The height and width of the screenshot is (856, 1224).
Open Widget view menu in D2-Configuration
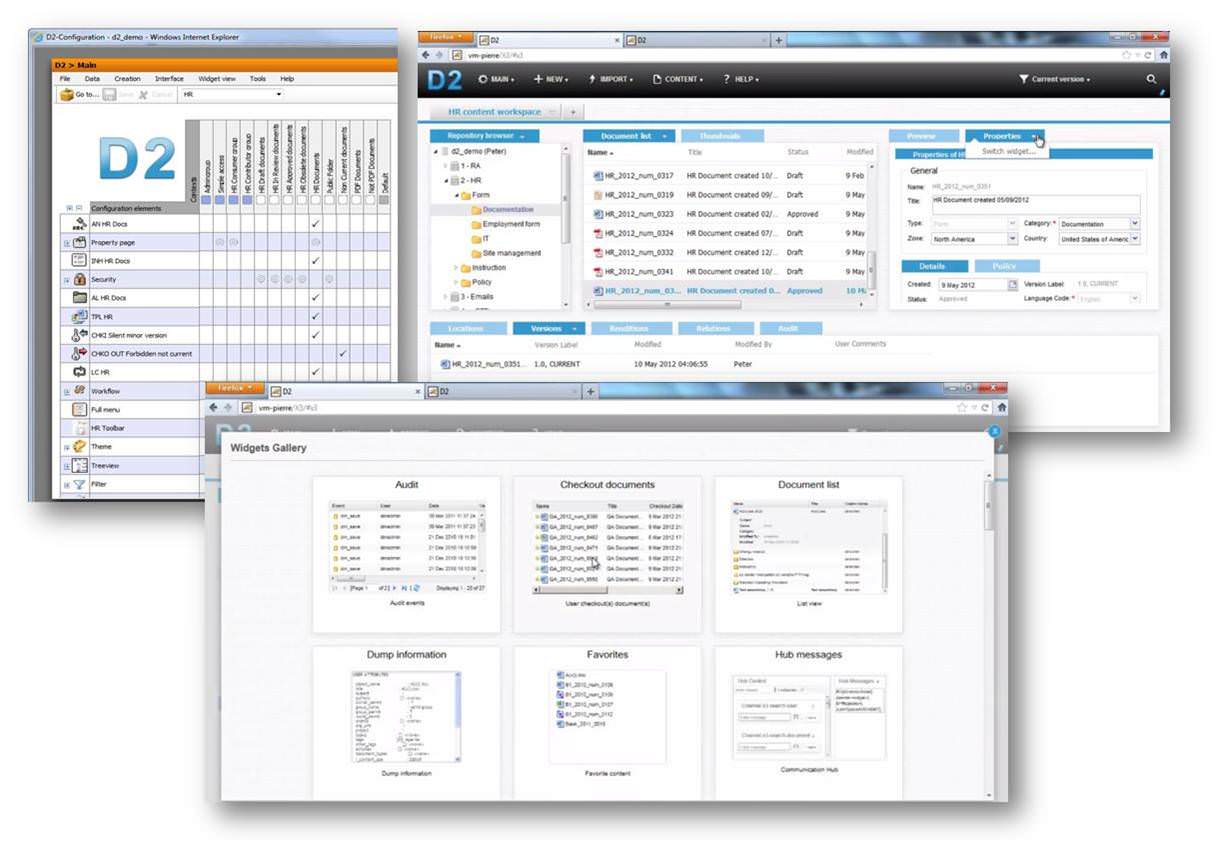click(217, 78)
